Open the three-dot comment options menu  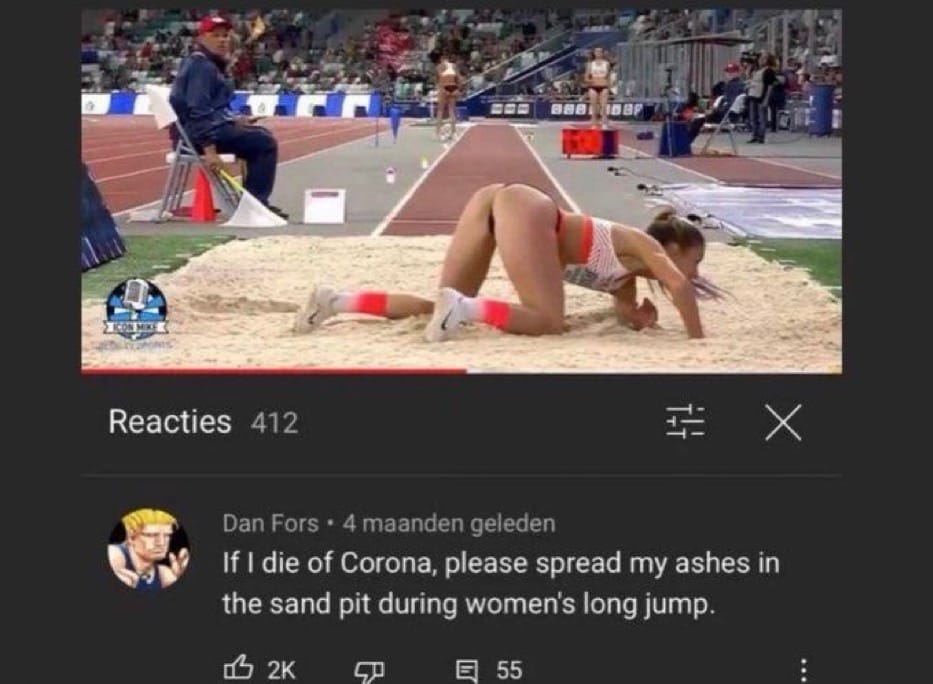click(803, 670)
